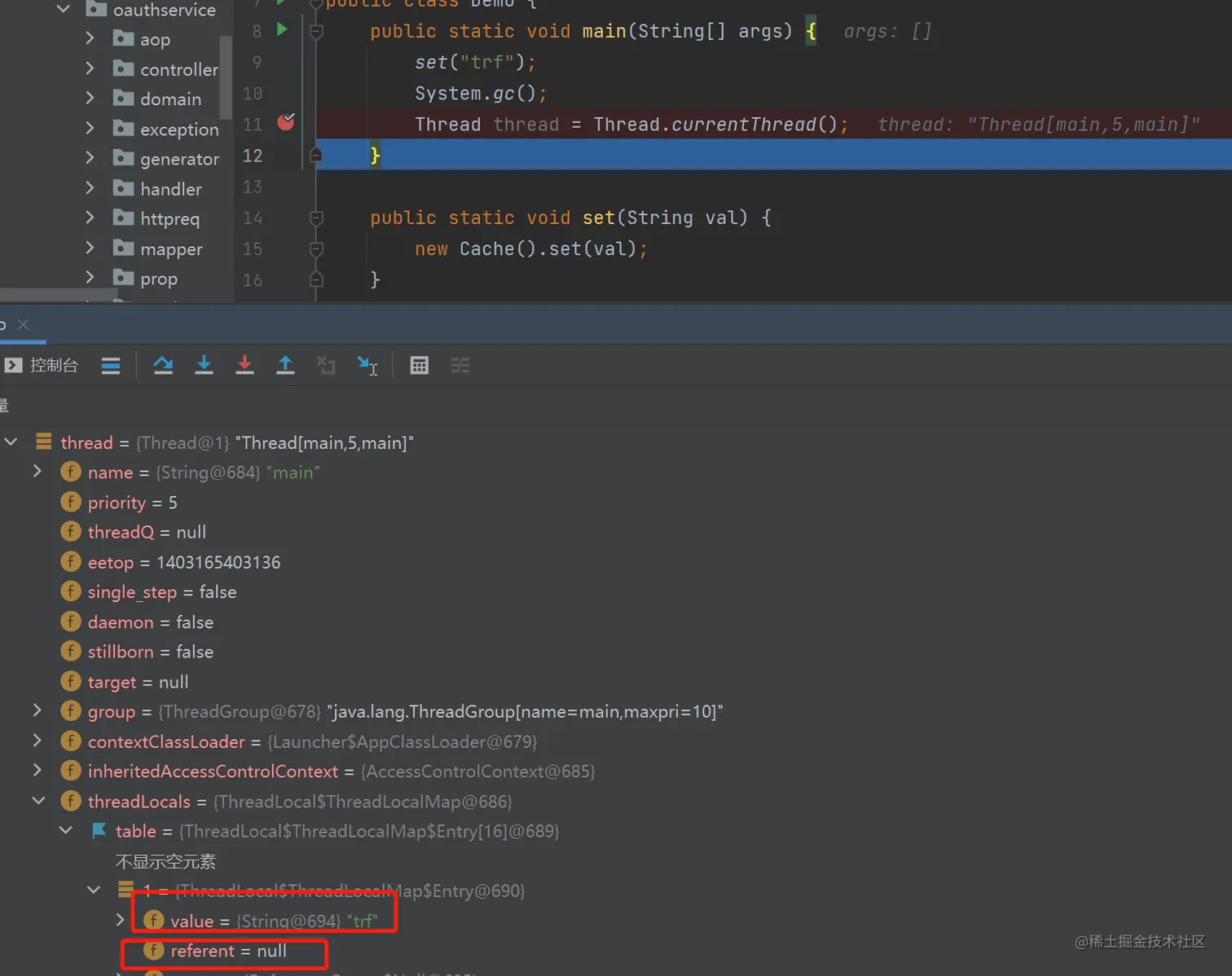Screen dimensions: 1232x976
Task: Collapse the threadLocals node
Action: coord(38,801)
